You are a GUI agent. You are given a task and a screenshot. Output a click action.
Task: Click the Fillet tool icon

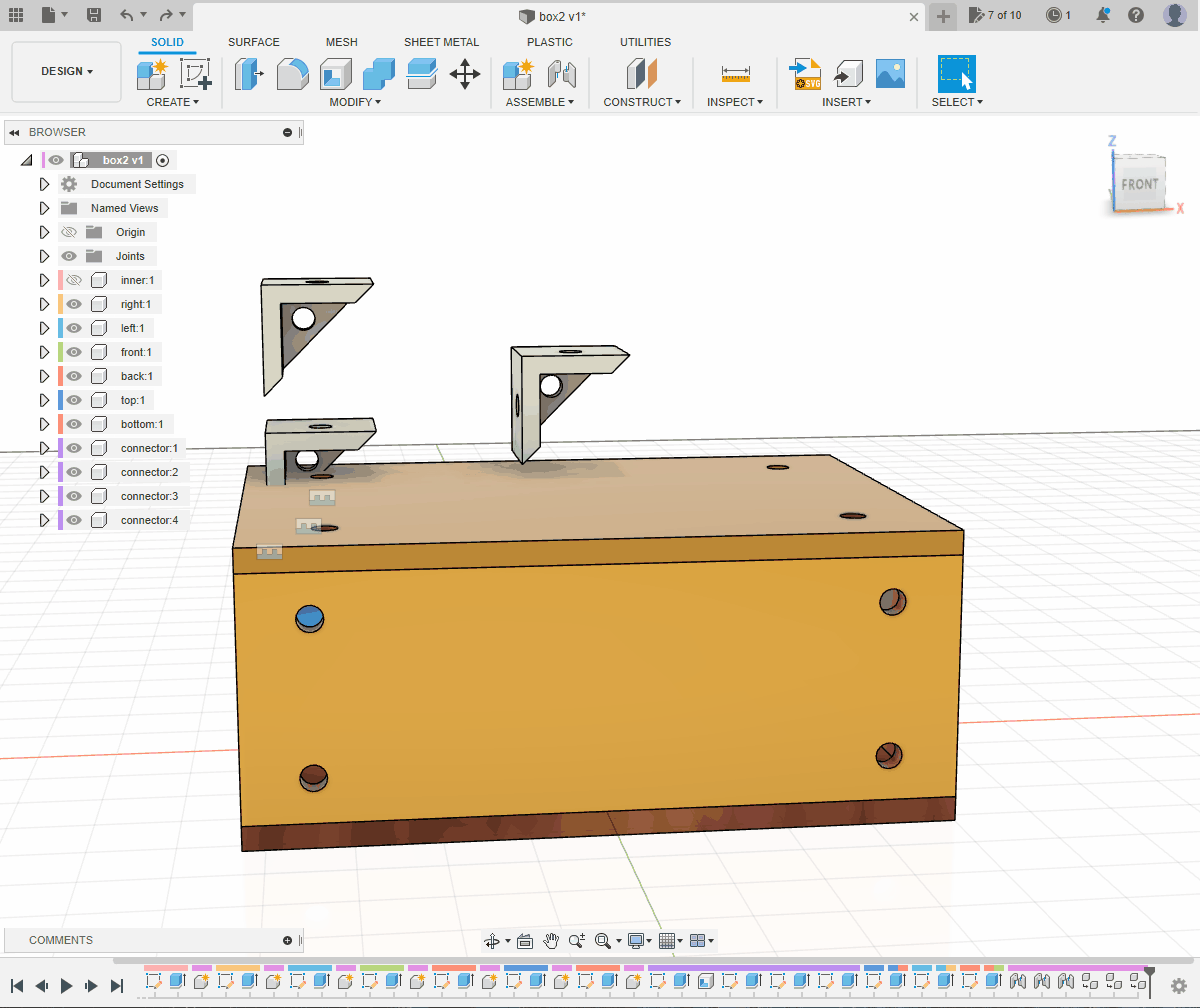coord(292,74)
